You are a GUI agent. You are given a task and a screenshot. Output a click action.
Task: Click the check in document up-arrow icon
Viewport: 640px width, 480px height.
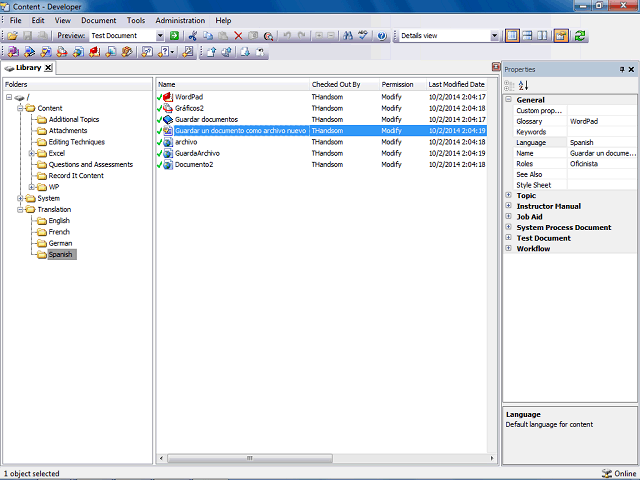pyautogui.click(x=211, y=52)
